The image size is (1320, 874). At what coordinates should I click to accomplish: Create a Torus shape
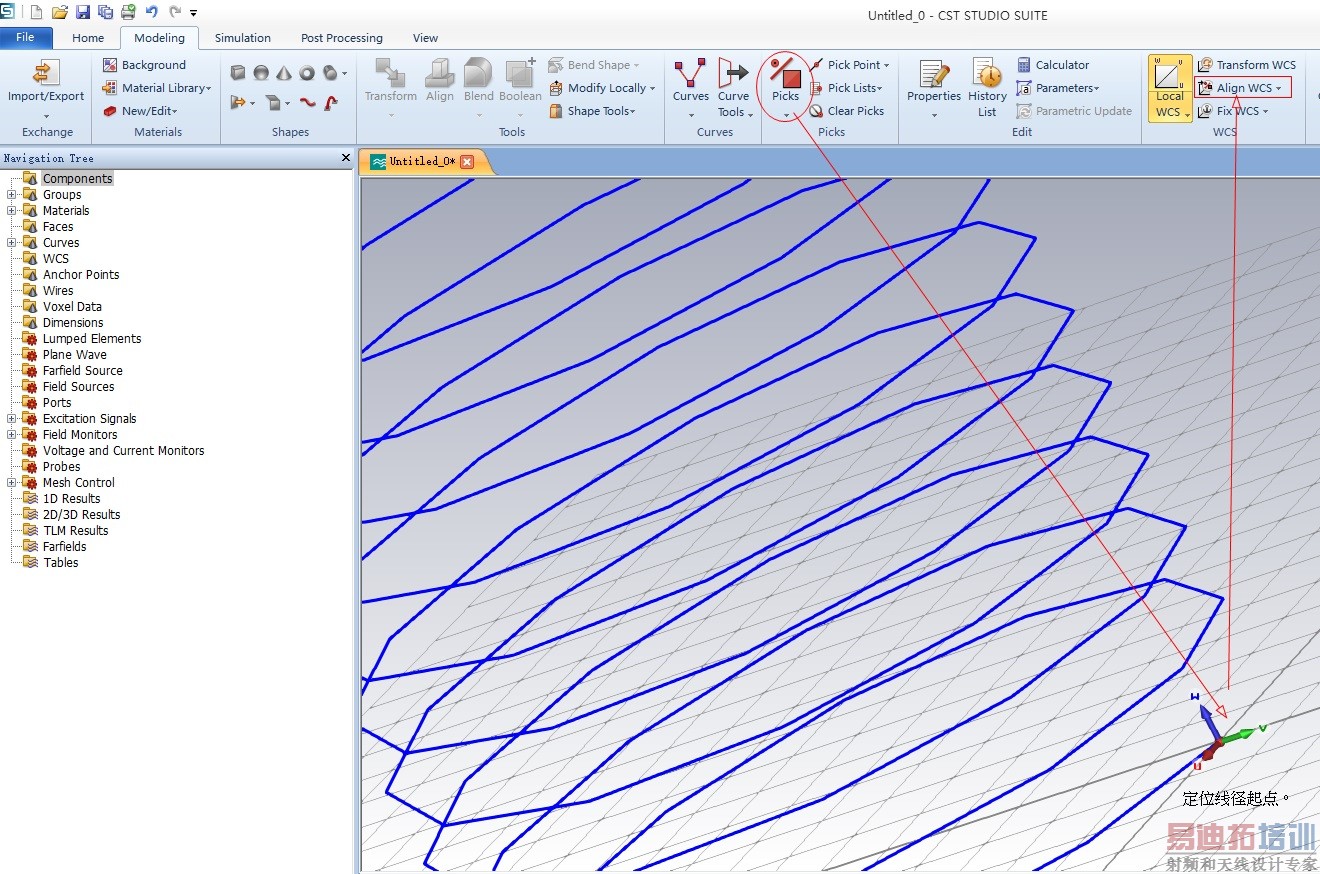click(307, 72)
